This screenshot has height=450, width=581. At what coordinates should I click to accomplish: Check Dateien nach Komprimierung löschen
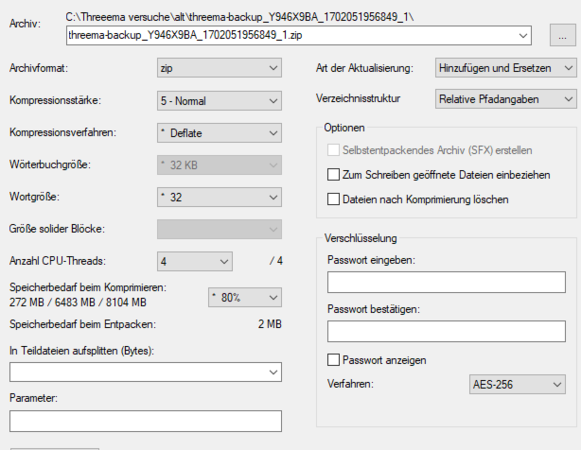click(x=333, y=199)
